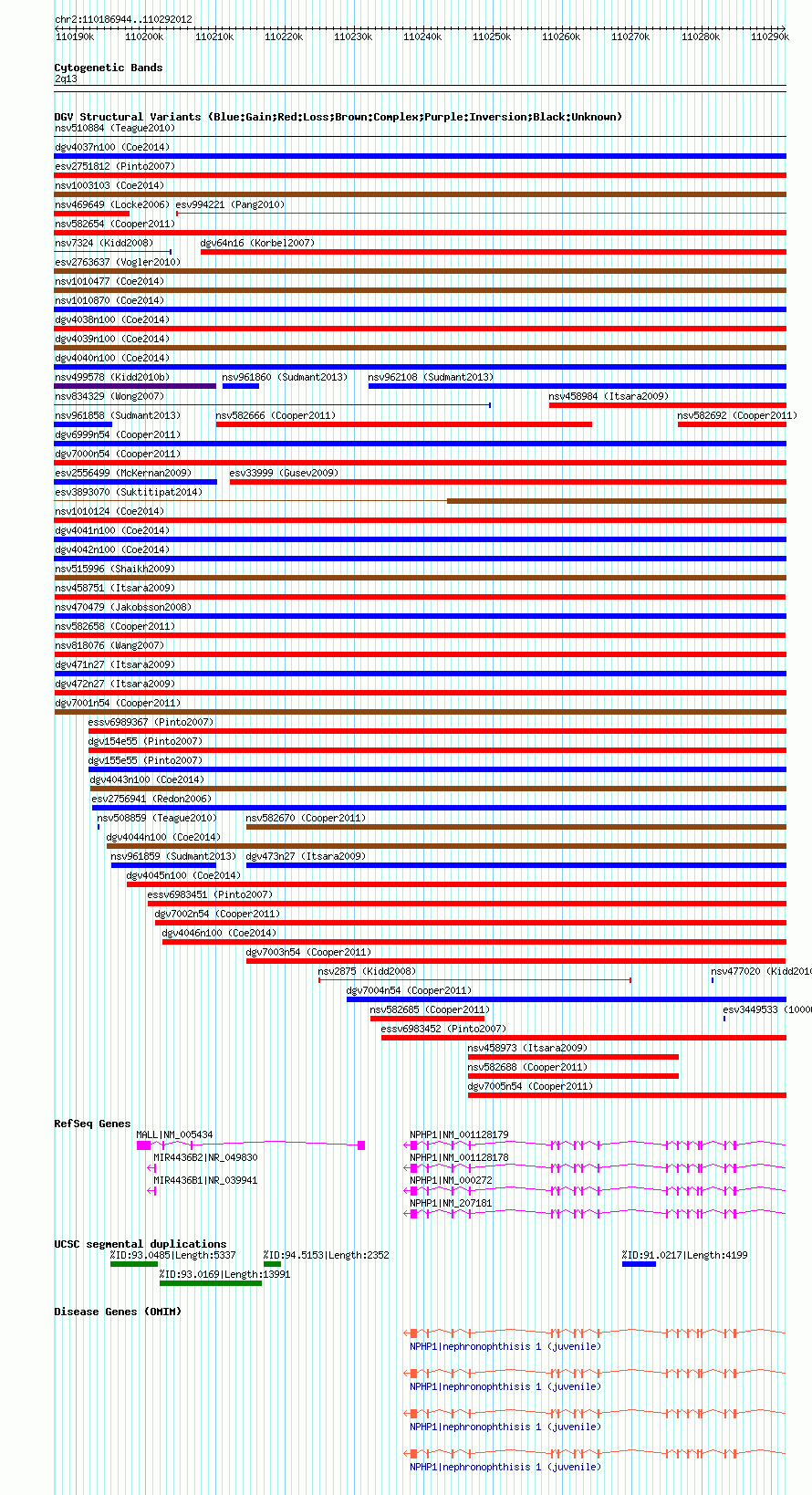Image resolution: width=812 pixels, height=1495 pixels.
Task: Click nsv818076 (Wang2007) label
Action: (x=109, y=645)
